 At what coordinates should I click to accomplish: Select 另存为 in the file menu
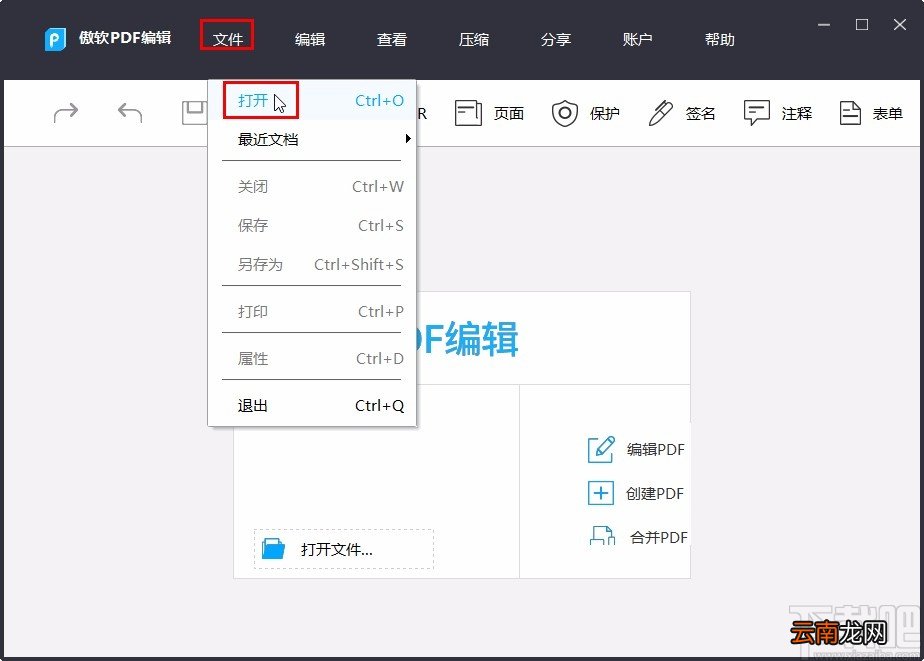pyautogui.click(x=312, y=265)
